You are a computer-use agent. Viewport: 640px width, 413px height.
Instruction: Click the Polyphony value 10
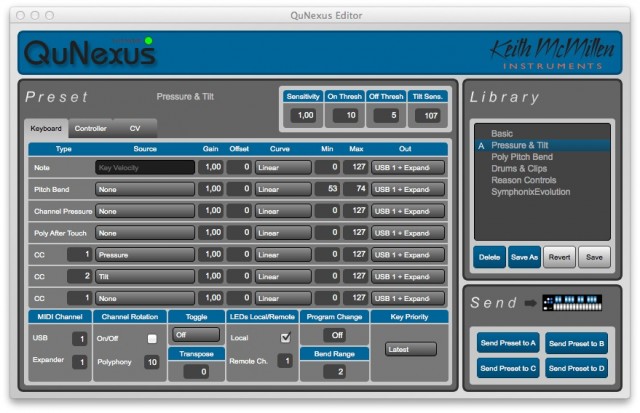[151, 362]
